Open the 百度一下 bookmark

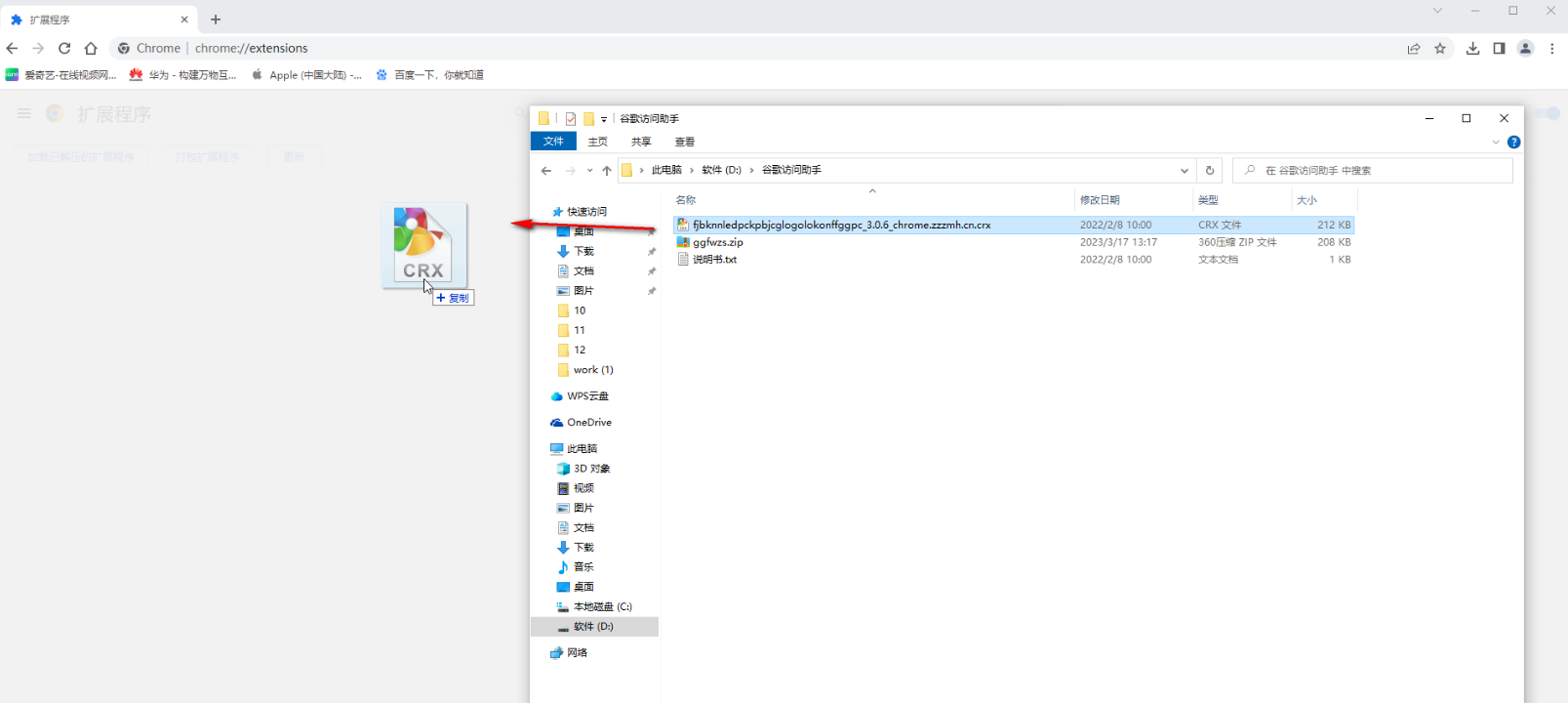pyautogui.click(x=430, y=74)
